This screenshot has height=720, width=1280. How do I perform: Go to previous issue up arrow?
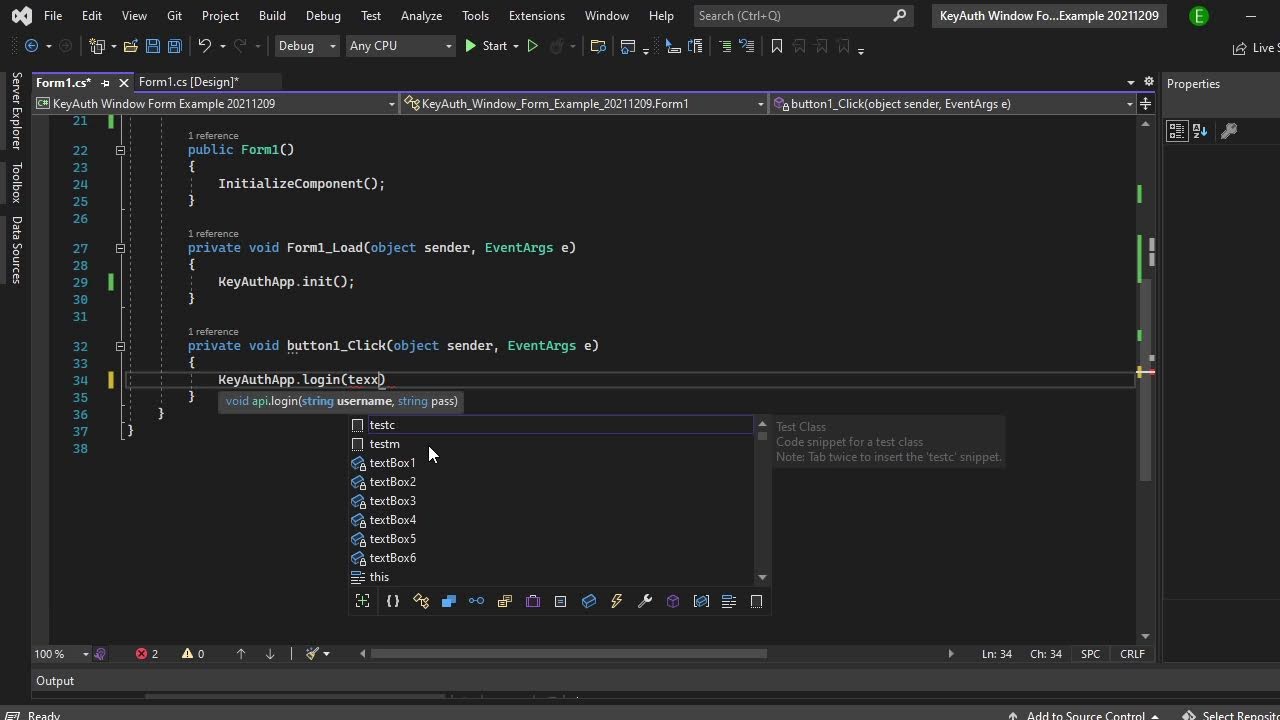241,654
